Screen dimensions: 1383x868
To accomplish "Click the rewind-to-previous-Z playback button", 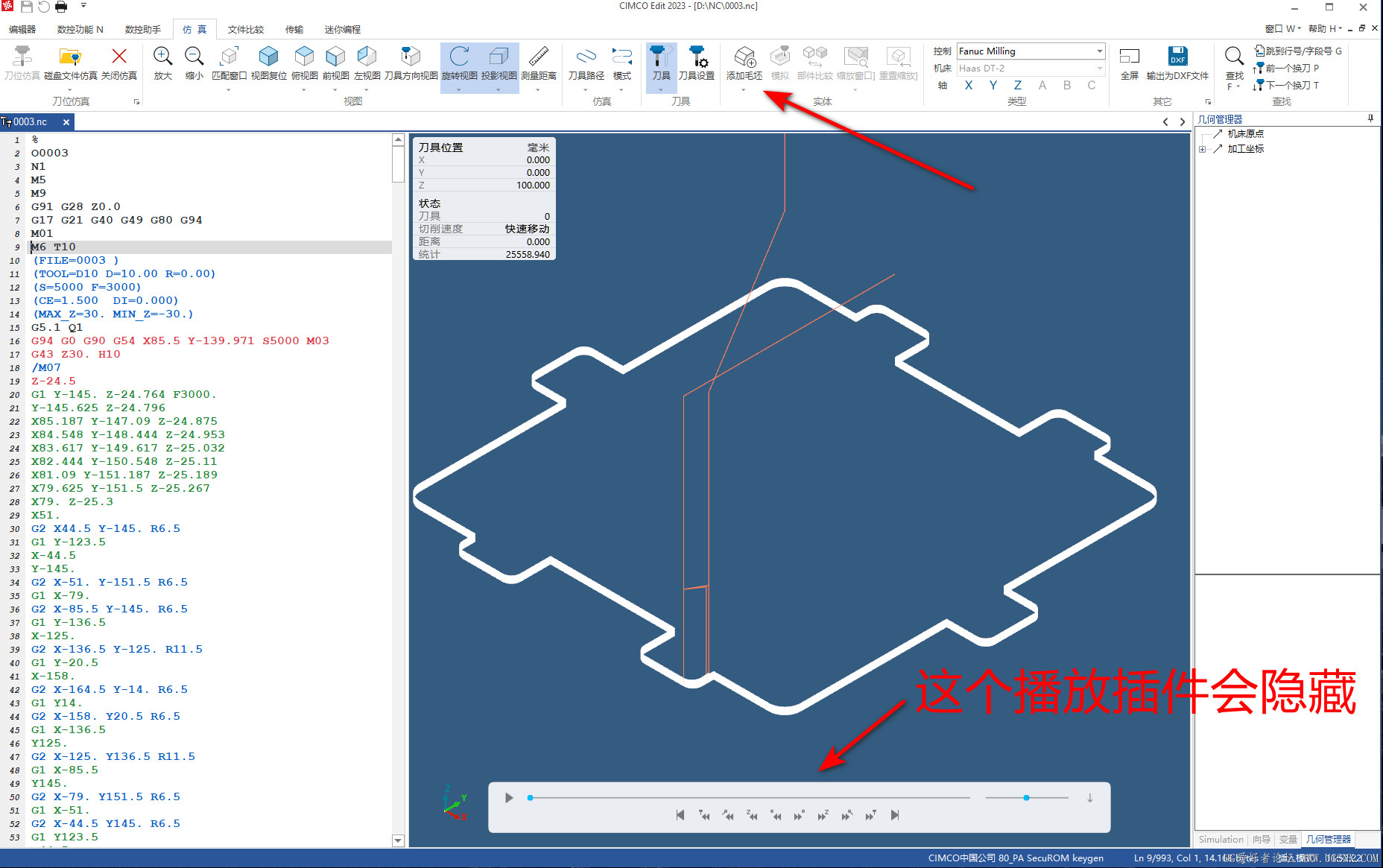I will coord(752,815).
